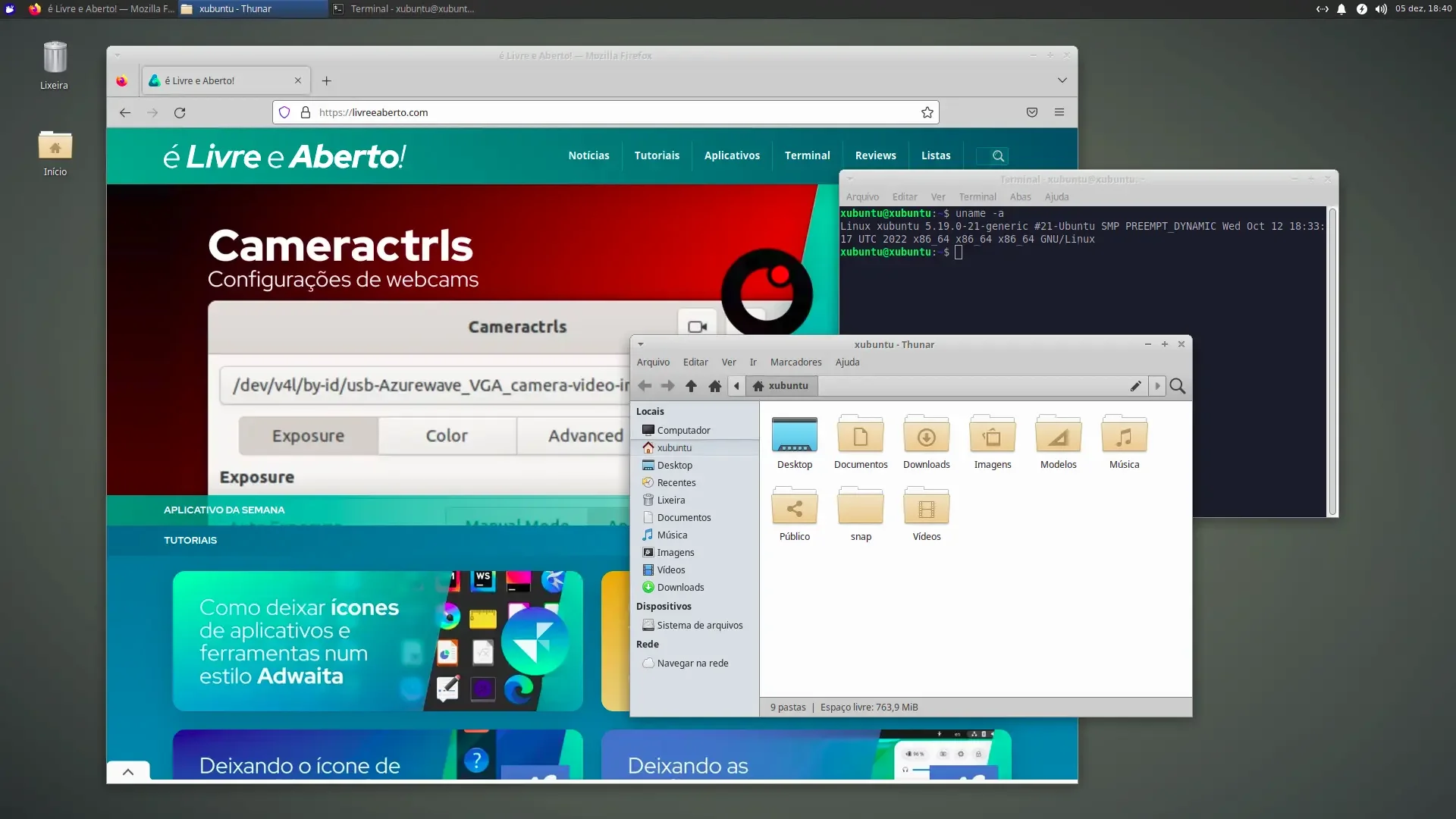Click é Livre e Aberto! site logo
1456x819 pixels.
284,156
